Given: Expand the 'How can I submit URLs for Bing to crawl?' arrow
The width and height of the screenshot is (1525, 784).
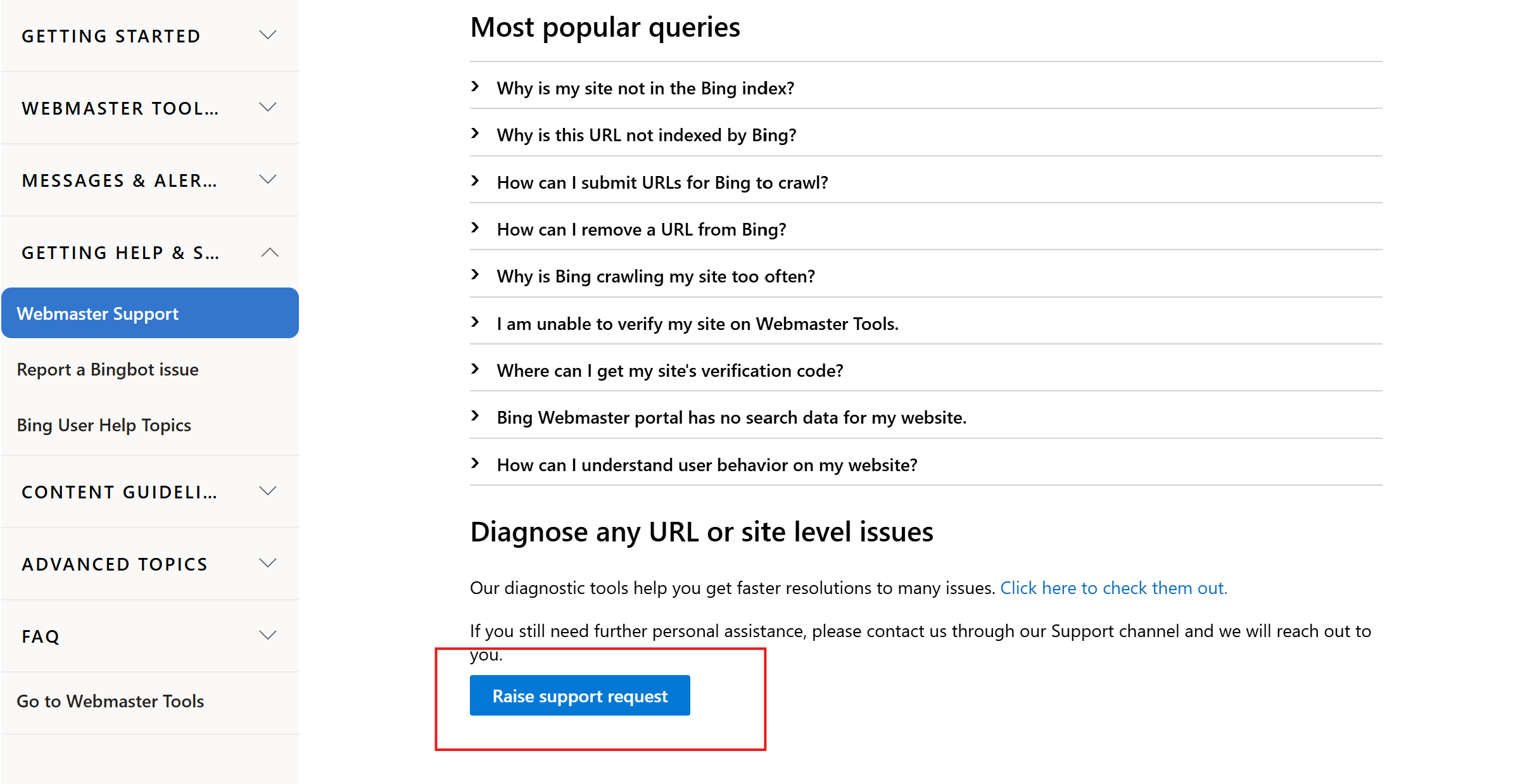Looking at the screenshot, I should [x=476, y=182].
